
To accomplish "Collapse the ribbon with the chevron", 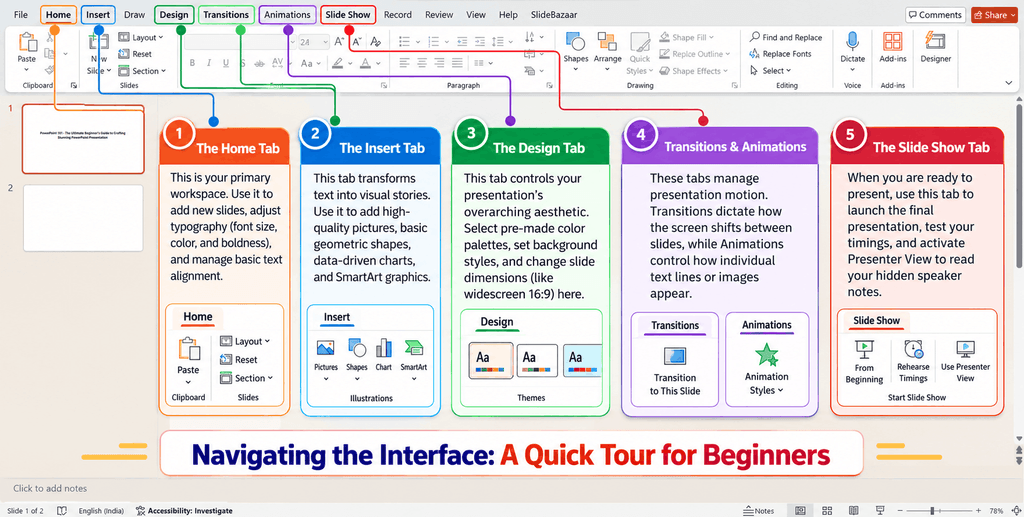I will [1009, 83].
